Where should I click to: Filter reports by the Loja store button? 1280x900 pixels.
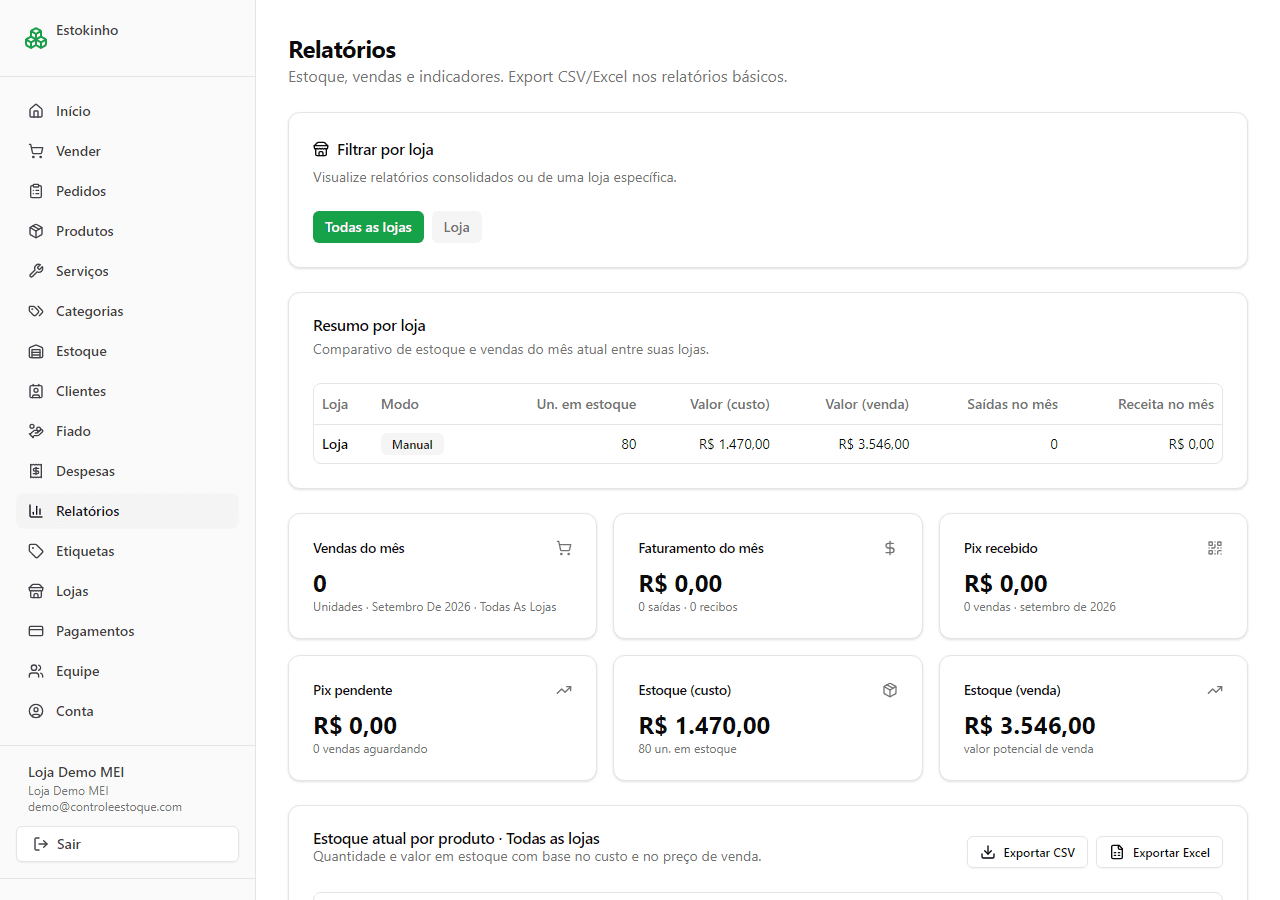pos(457,227)
